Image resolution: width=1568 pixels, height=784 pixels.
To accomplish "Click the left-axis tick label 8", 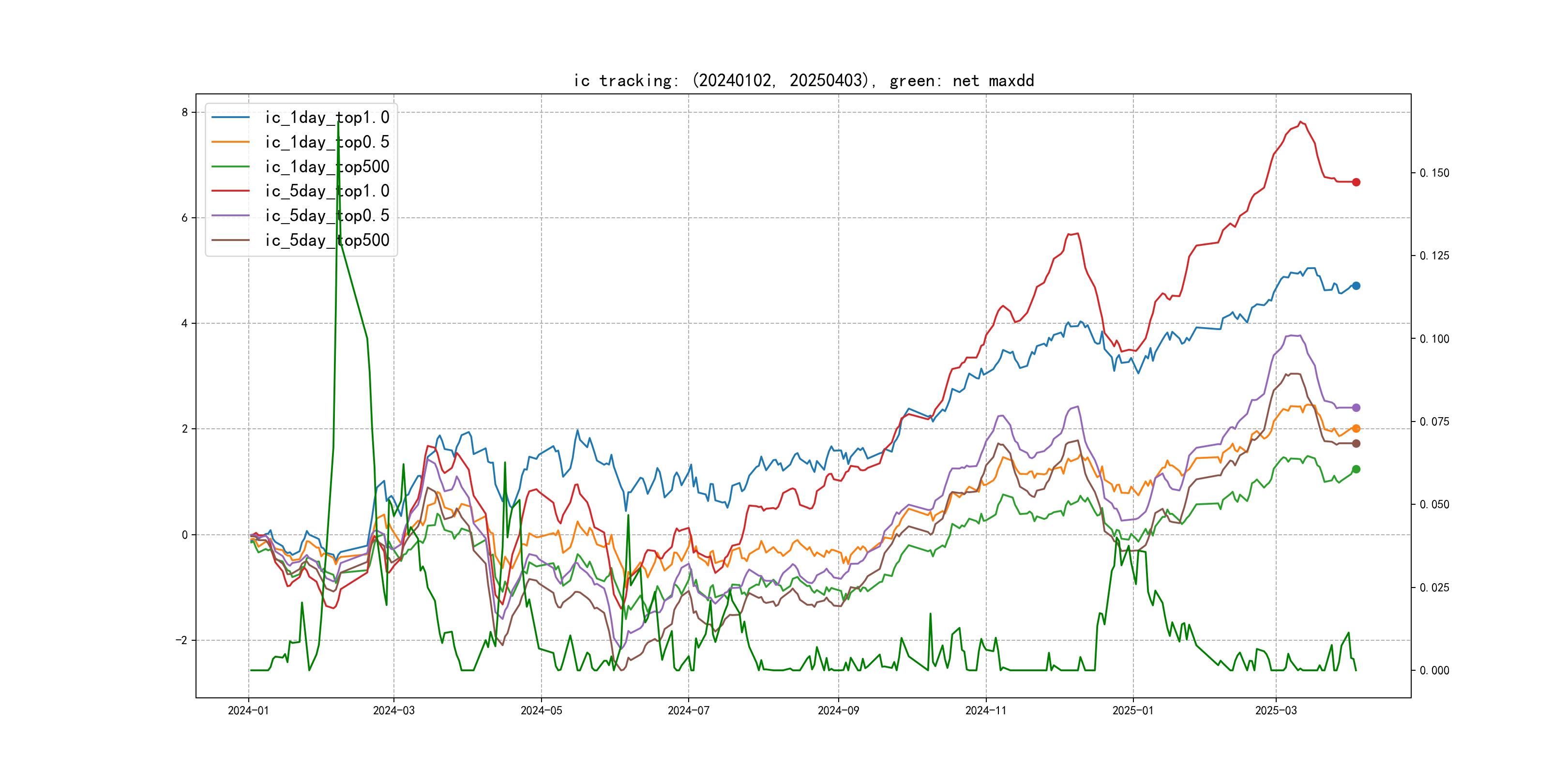I will (184, 112).
